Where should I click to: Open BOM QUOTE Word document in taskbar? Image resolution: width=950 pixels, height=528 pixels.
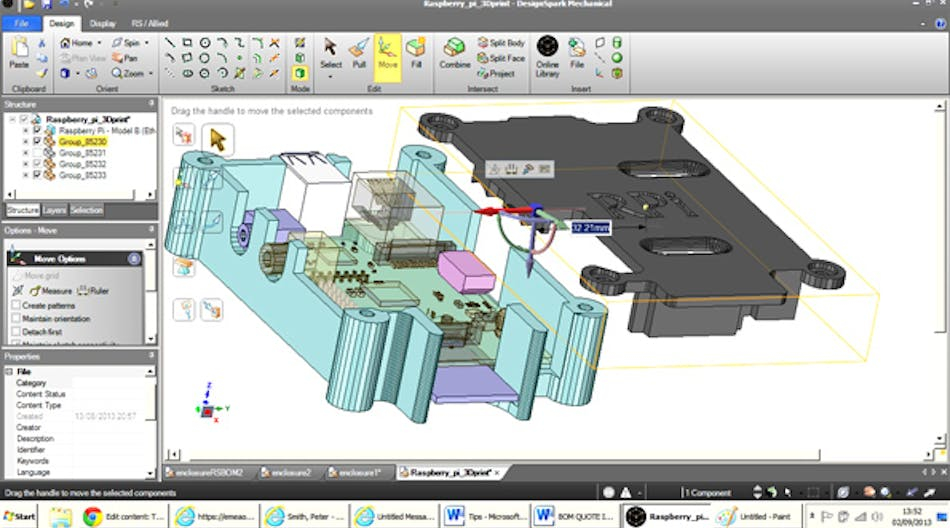pos(576,516)
